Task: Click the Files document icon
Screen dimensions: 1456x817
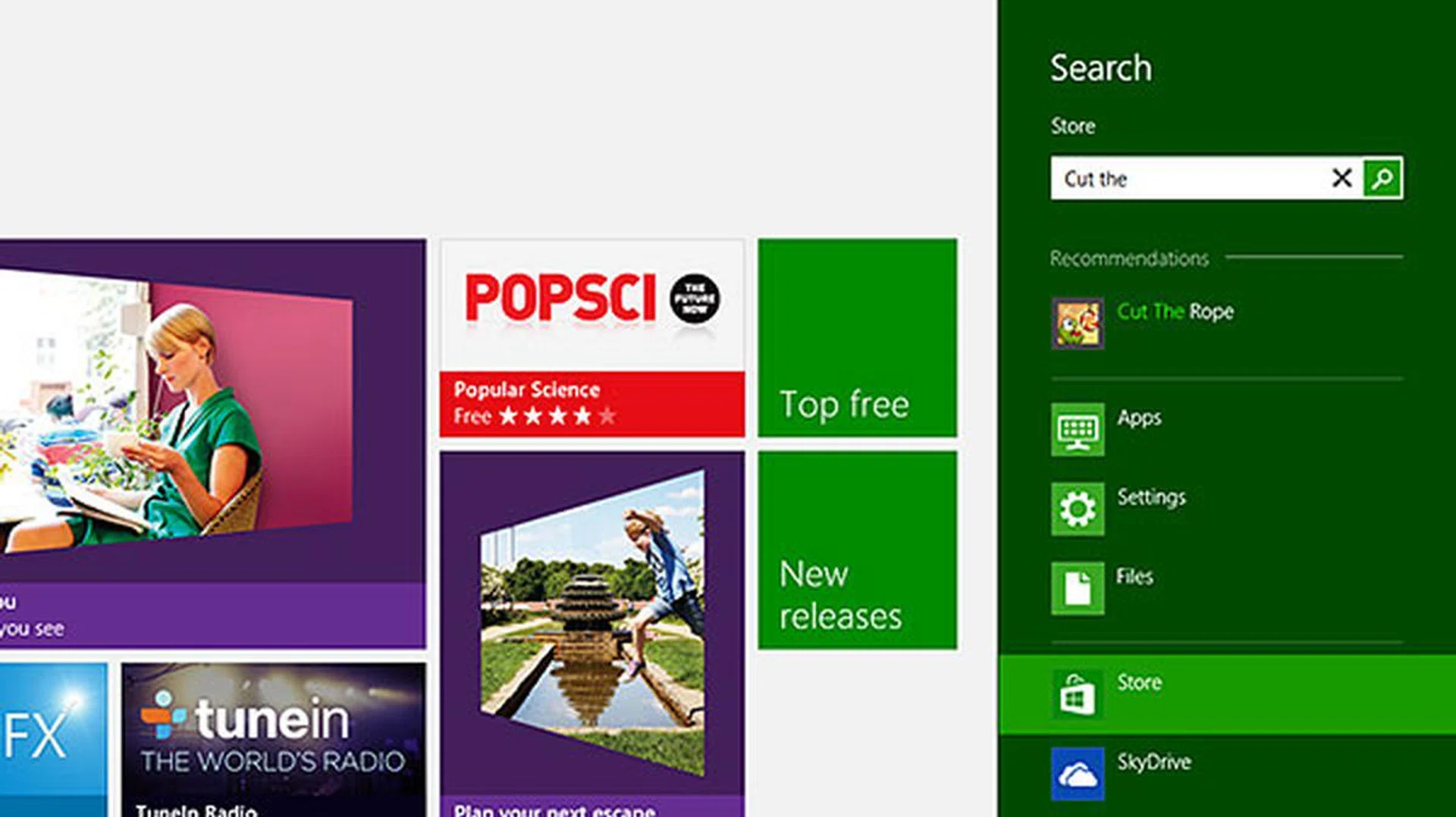Action: 1077,588
